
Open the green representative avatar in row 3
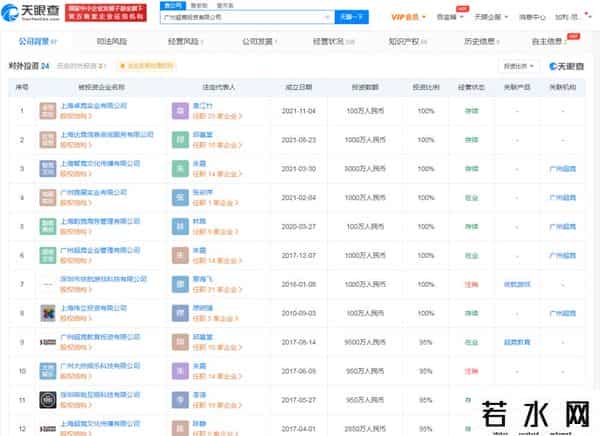coord(180,169)
